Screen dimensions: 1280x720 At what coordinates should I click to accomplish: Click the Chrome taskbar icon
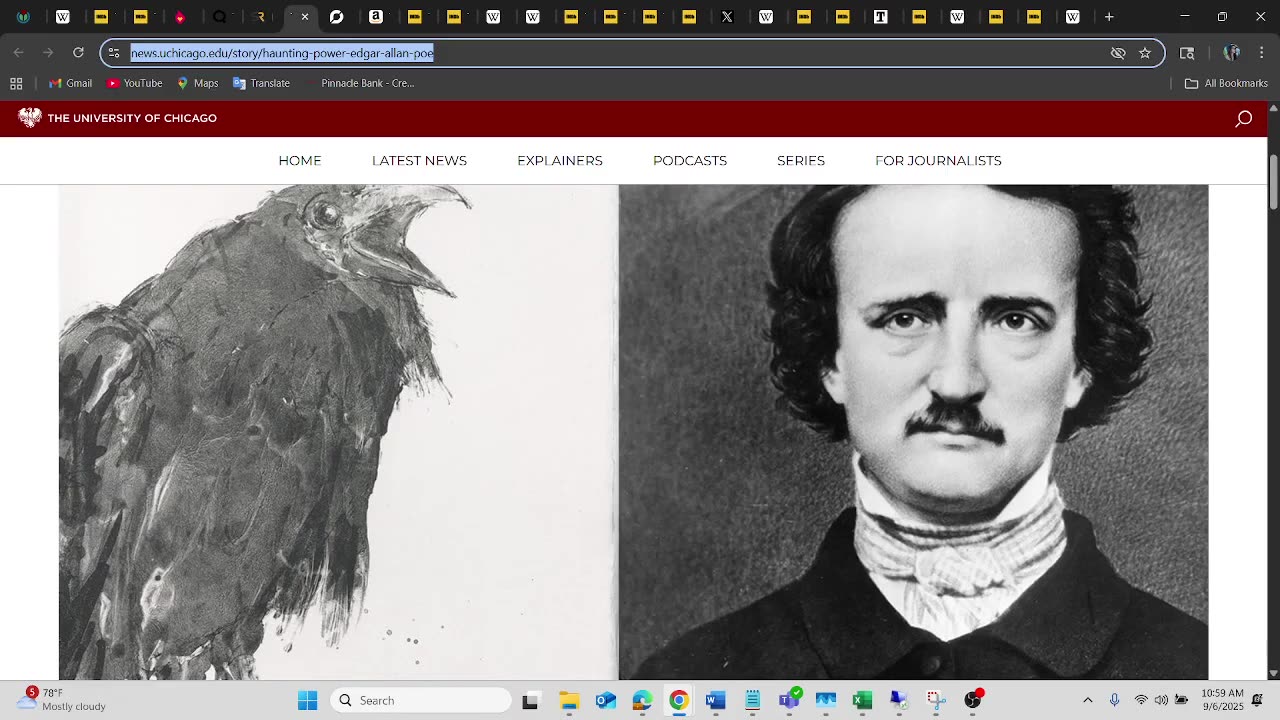coord(679,700)
